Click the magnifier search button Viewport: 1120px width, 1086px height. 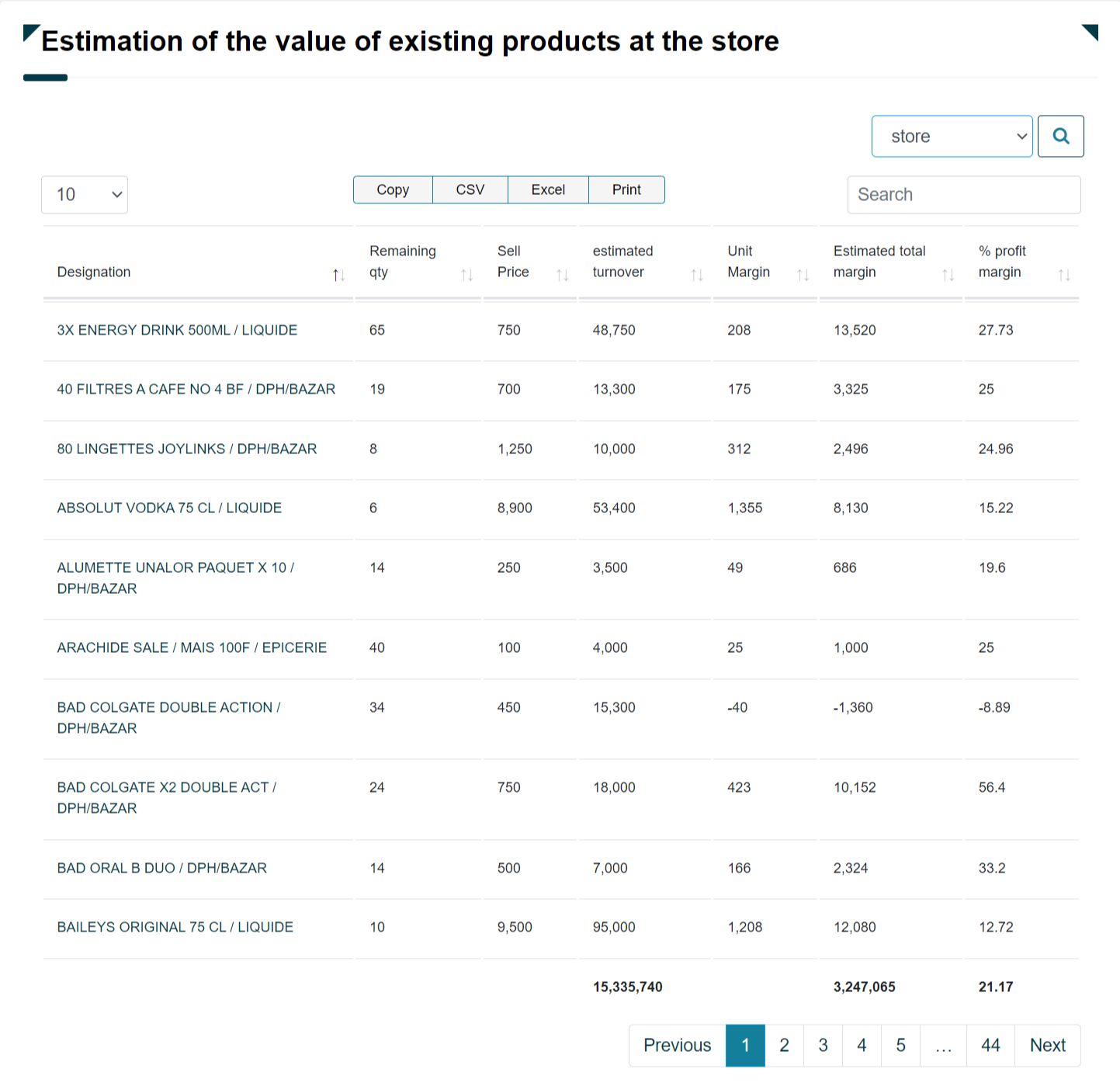click(1060, 137)
